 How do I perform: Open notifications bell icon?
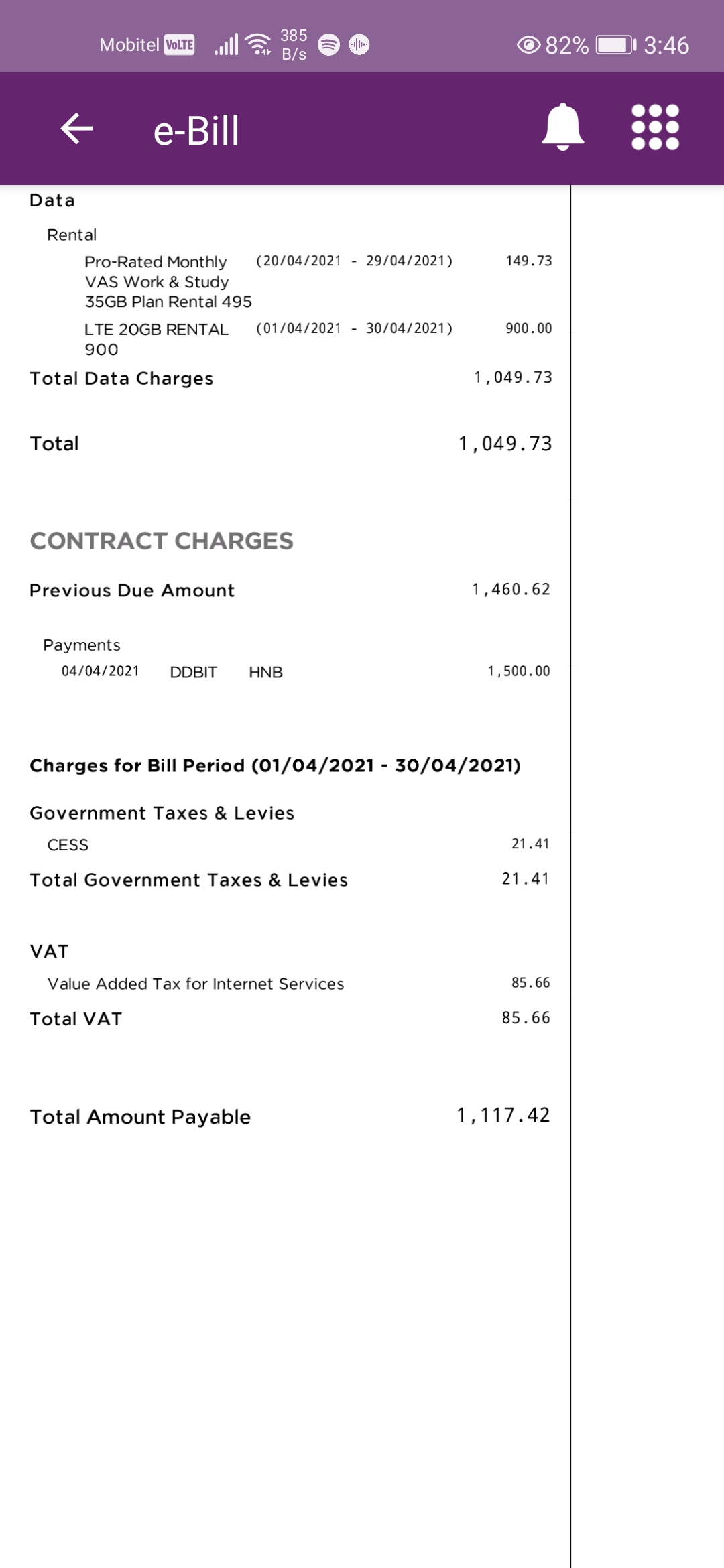click(563, 127)
